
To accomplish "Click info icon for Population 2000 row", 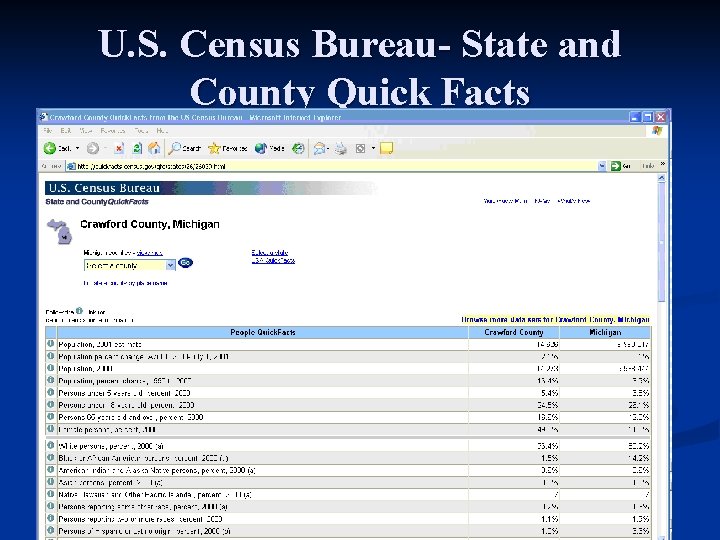I will pos(51,368).
